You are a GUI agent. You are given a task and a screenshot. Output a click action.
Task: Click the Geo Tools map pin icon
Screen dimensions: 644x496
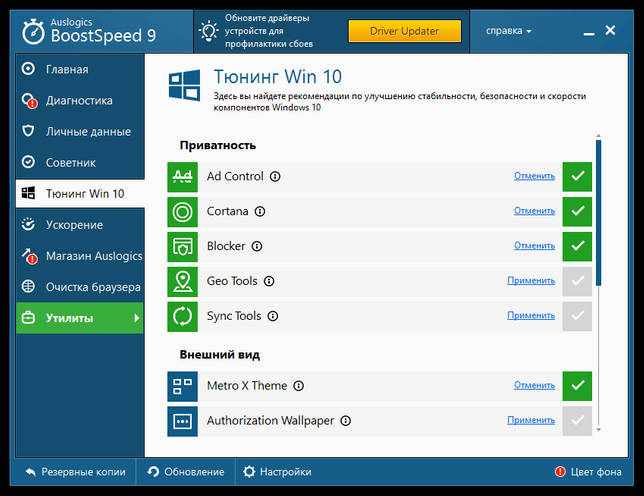182,281
